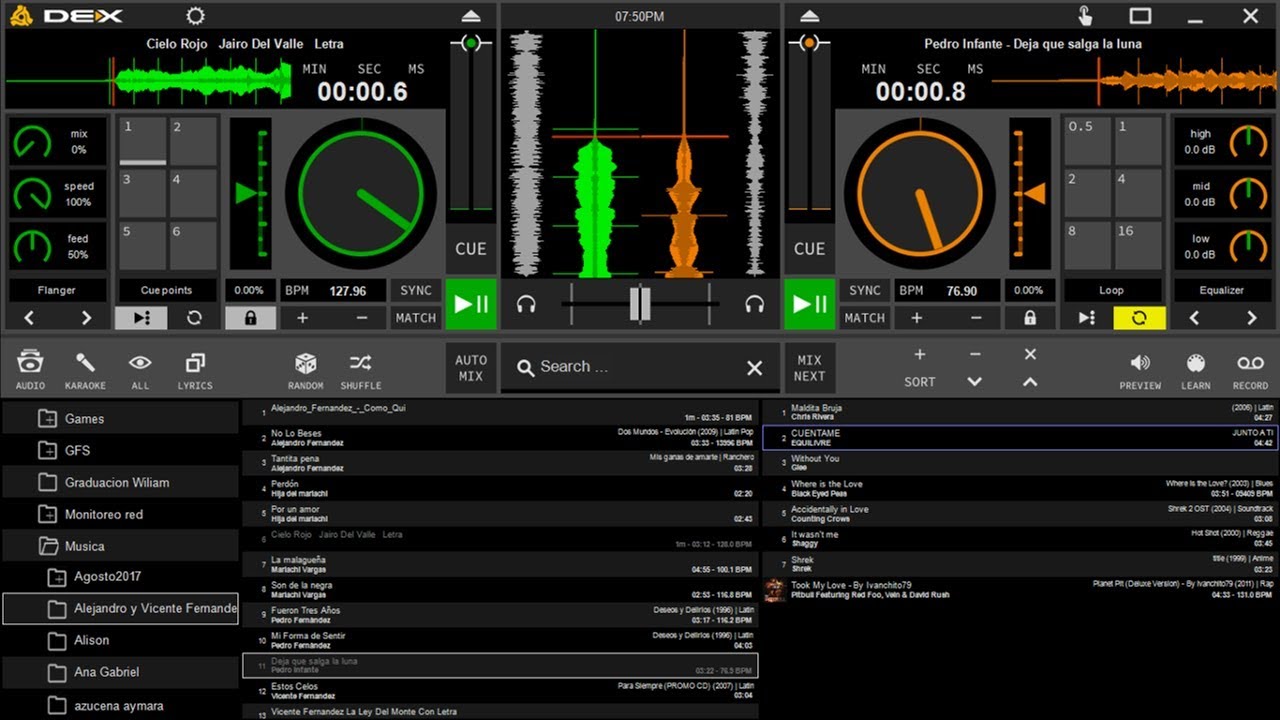This screenshot has width=1280, height=720.
Task: Click the right deck loop play-mode icon
Action: (x=1087, y=318)
